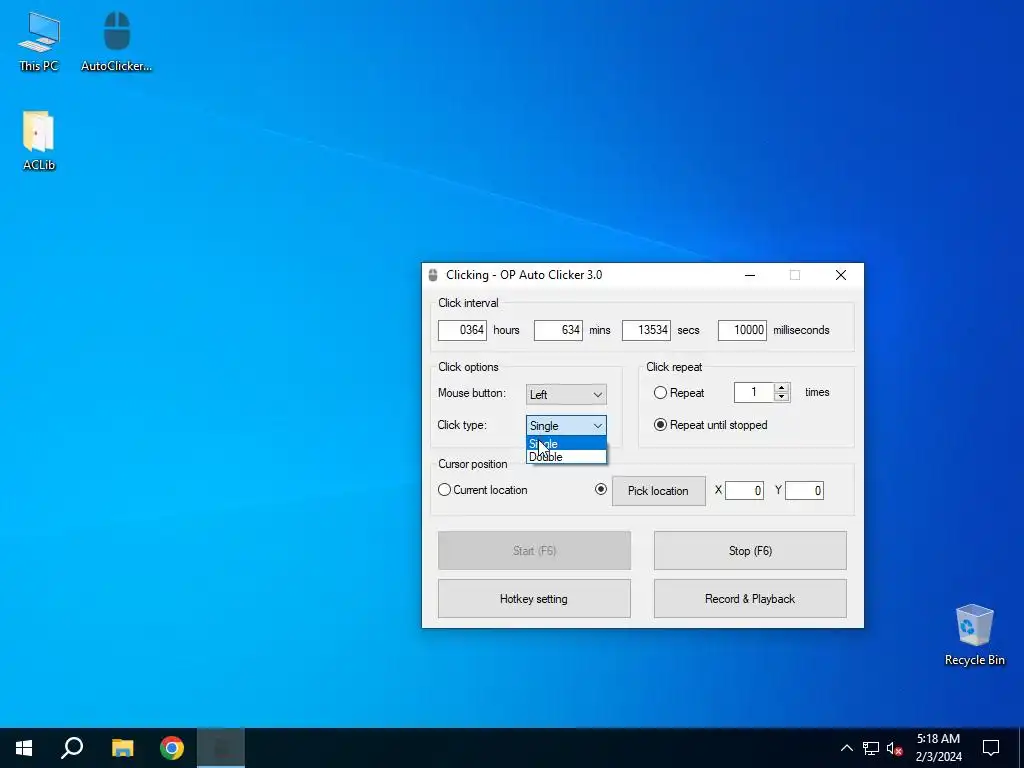Open Record & Playback
The image size is (1024, 768).
point(750,598)
